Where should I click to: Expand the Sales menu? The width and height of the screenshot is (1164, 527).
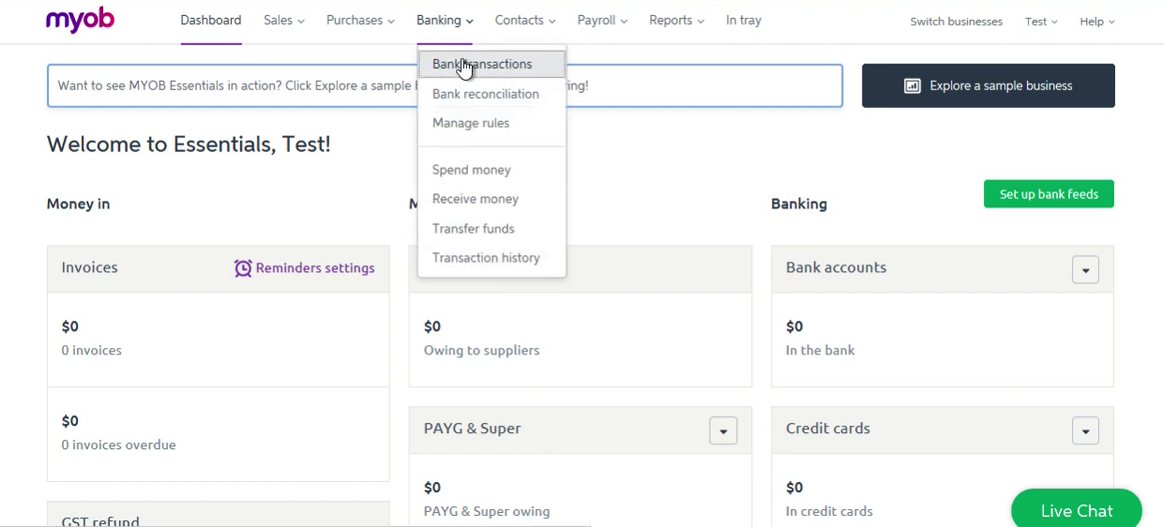pos(284,21)
